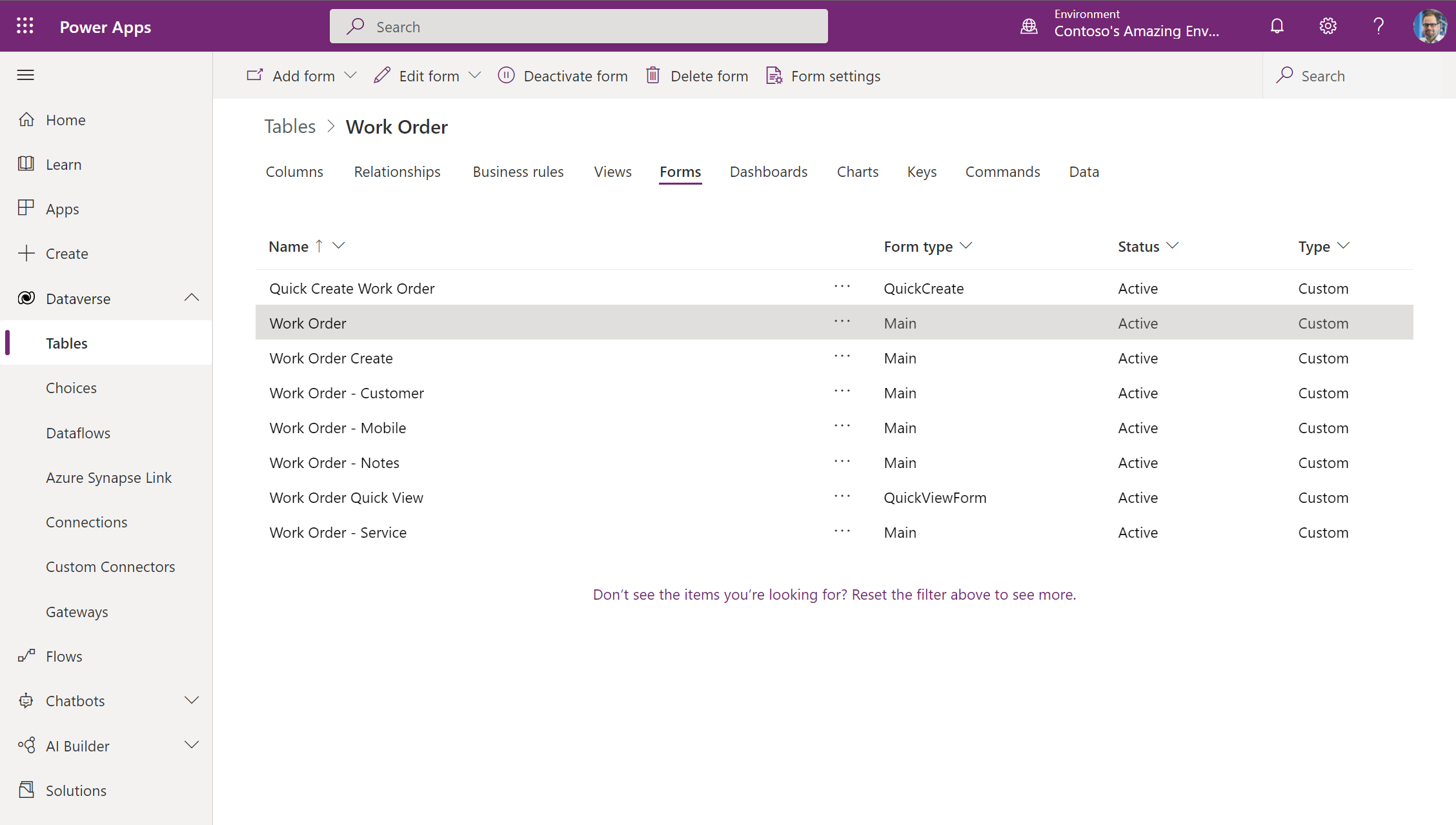This screenshot has height=825, width=1456.
Task: Collapse the Dataverse section chevron
Action: (192, 298)
